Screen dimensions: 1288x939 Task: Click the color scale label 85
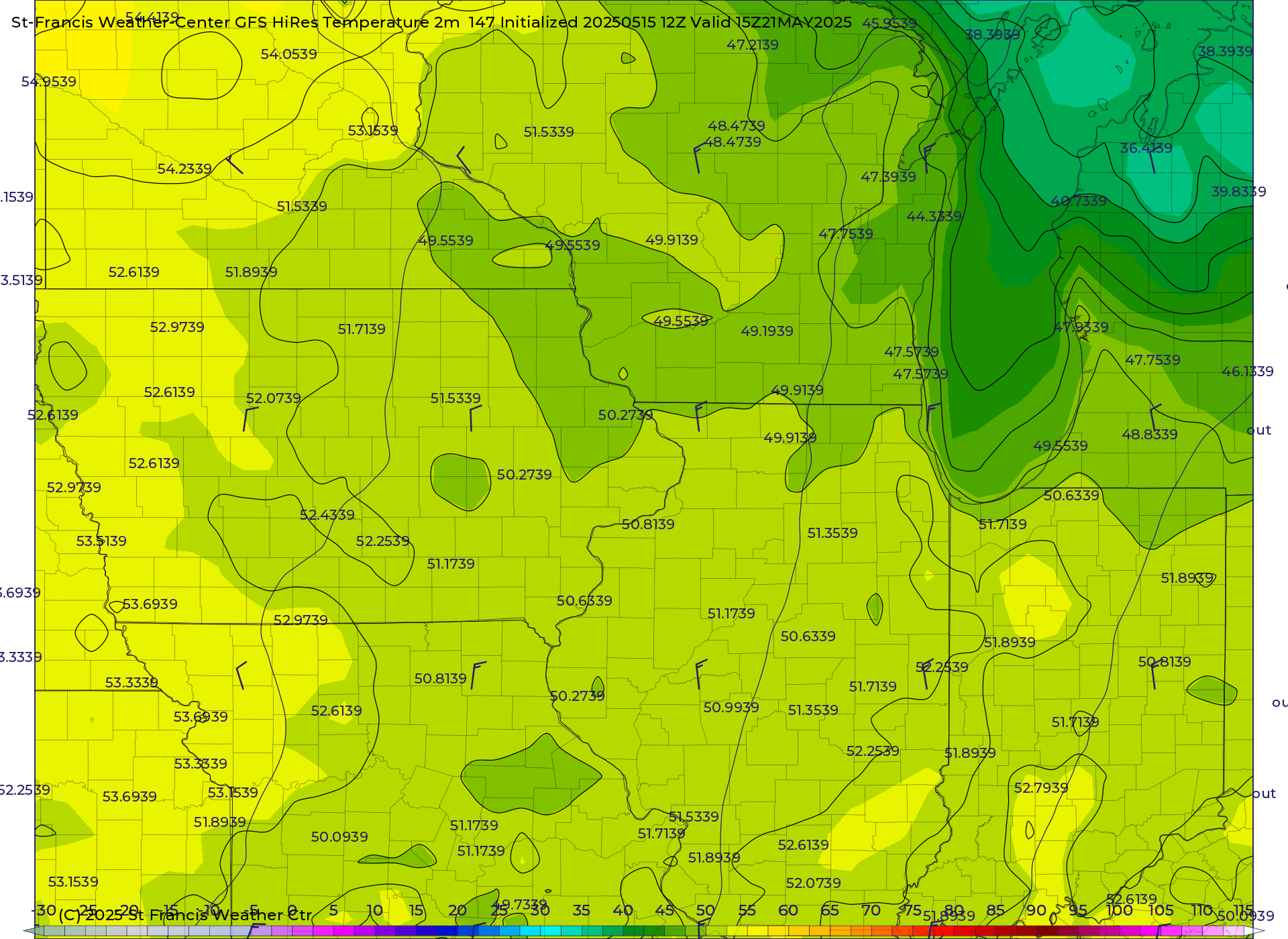point(996,910)
